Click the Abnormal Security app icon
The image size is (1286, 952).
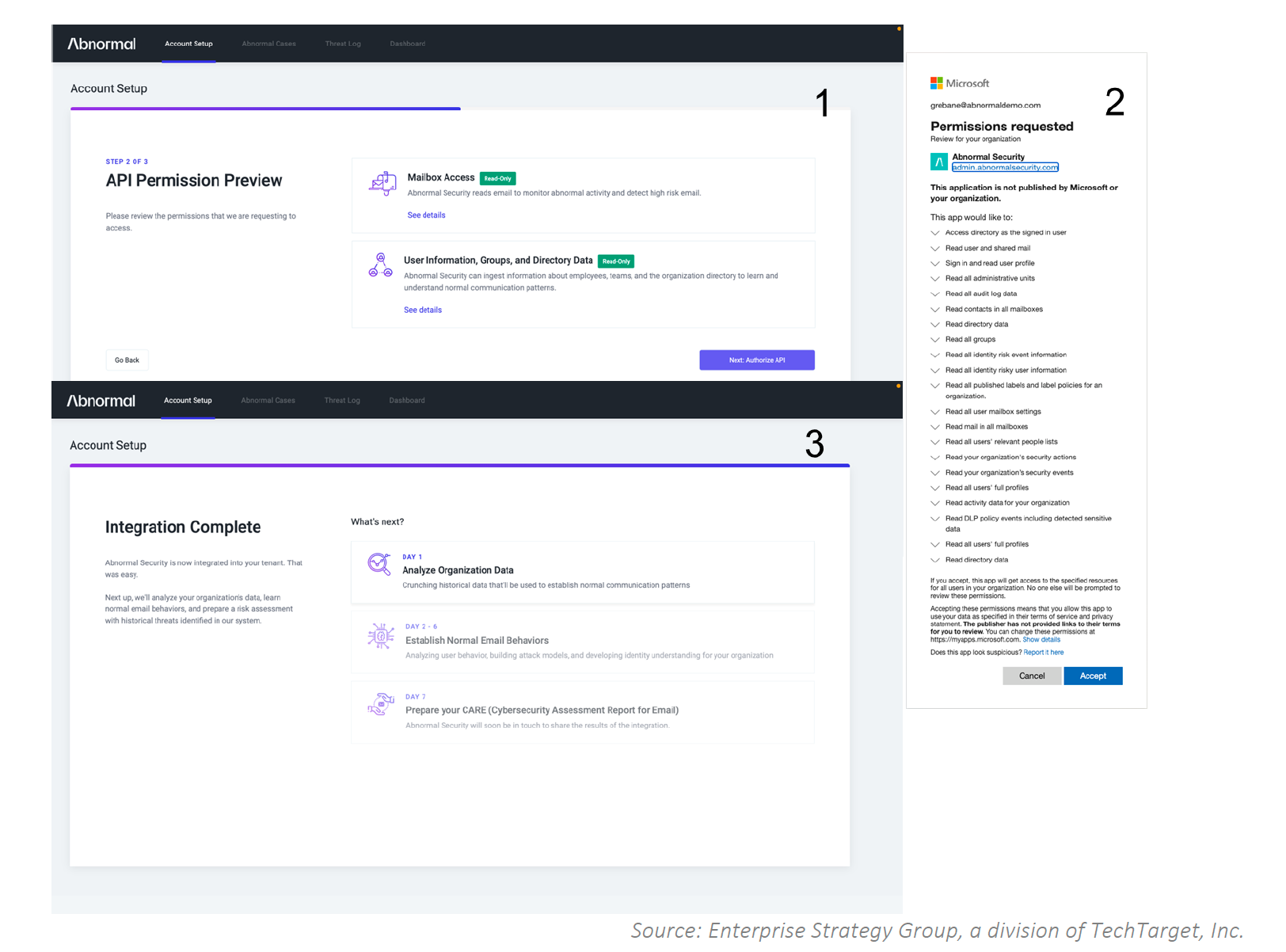pyautogui.click(x=938, y=162)
